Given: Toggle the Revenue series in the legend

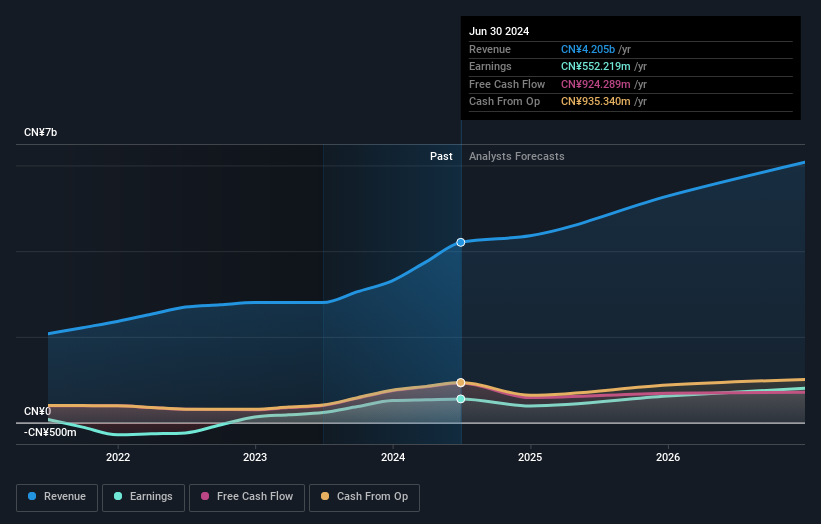Looking at the screenshot, I should coord(57,497).
